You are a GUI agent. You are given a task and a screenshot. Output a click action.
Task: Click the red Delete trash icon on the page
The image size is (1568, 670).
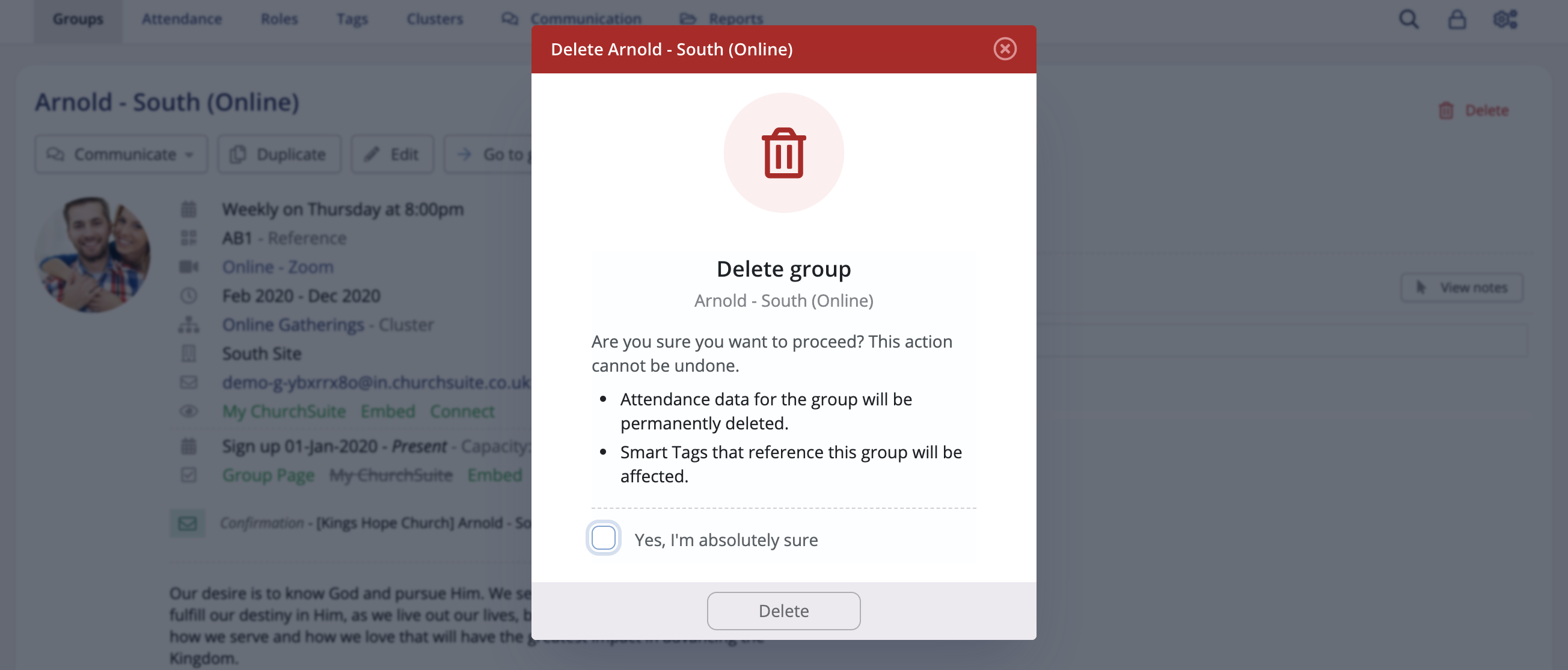[x=1446, y=111]
